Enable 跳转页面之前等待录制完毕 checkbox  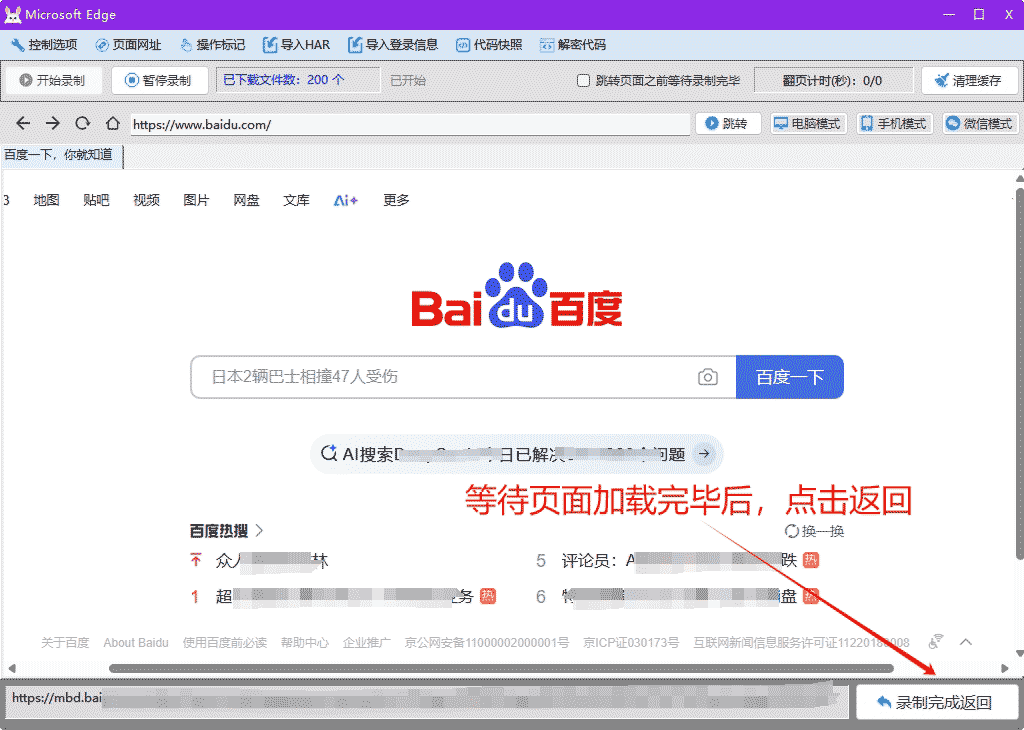click(583, 80)
